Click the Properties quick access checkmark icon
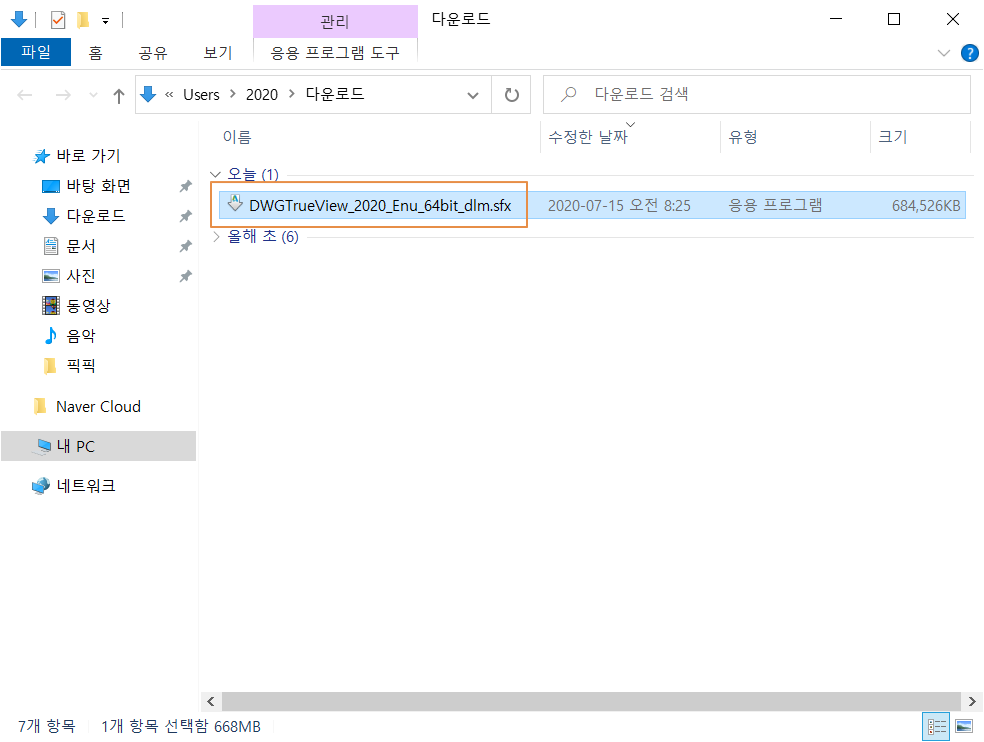984x742 pixels. [58, 20]
